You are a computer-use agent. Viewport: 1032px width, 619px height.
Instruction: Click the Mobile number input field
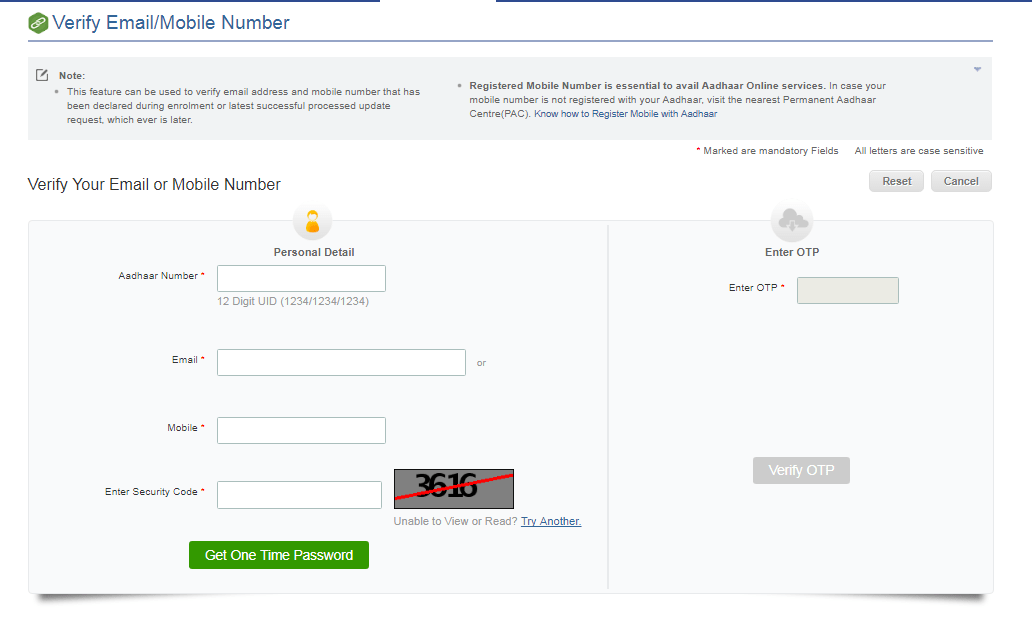coord(301,430)
